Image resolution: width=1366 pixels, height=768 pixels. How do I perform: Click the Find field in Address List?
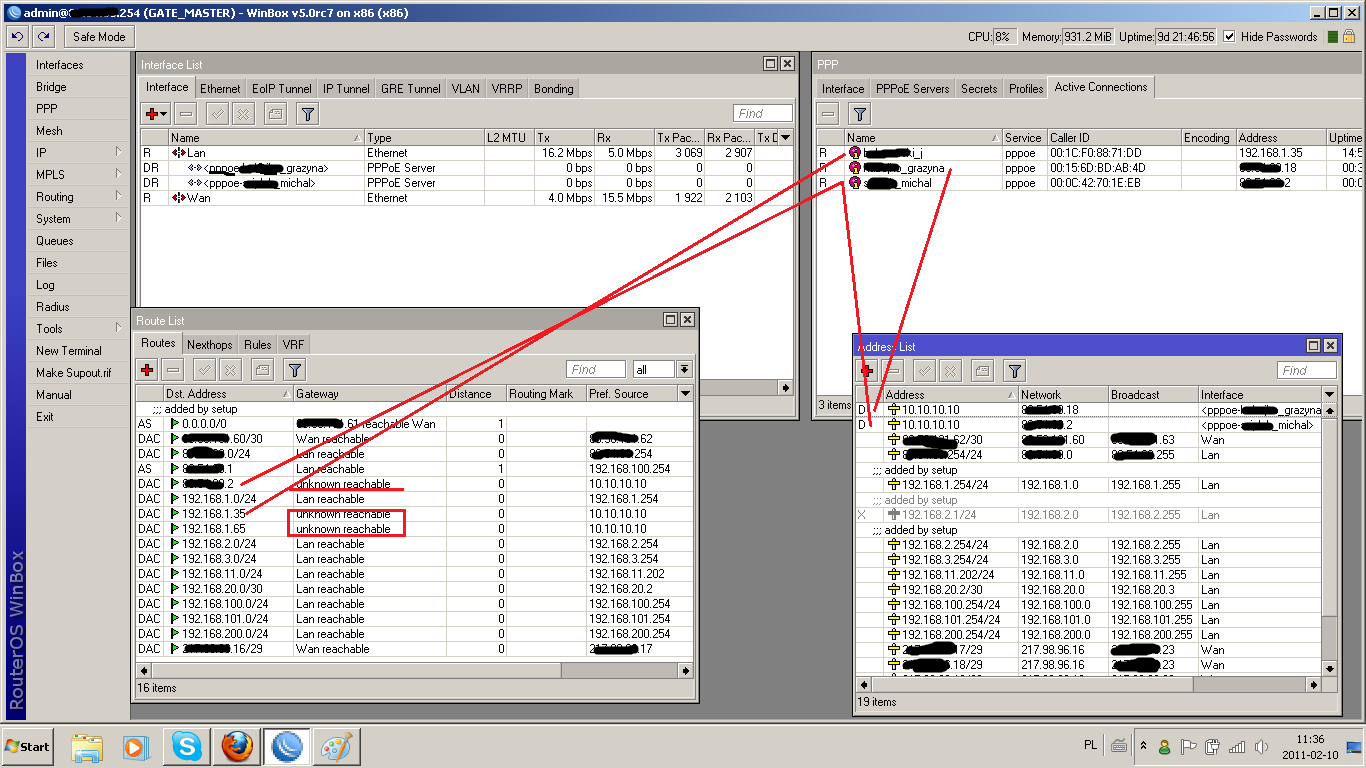(x=1307, y=371)
